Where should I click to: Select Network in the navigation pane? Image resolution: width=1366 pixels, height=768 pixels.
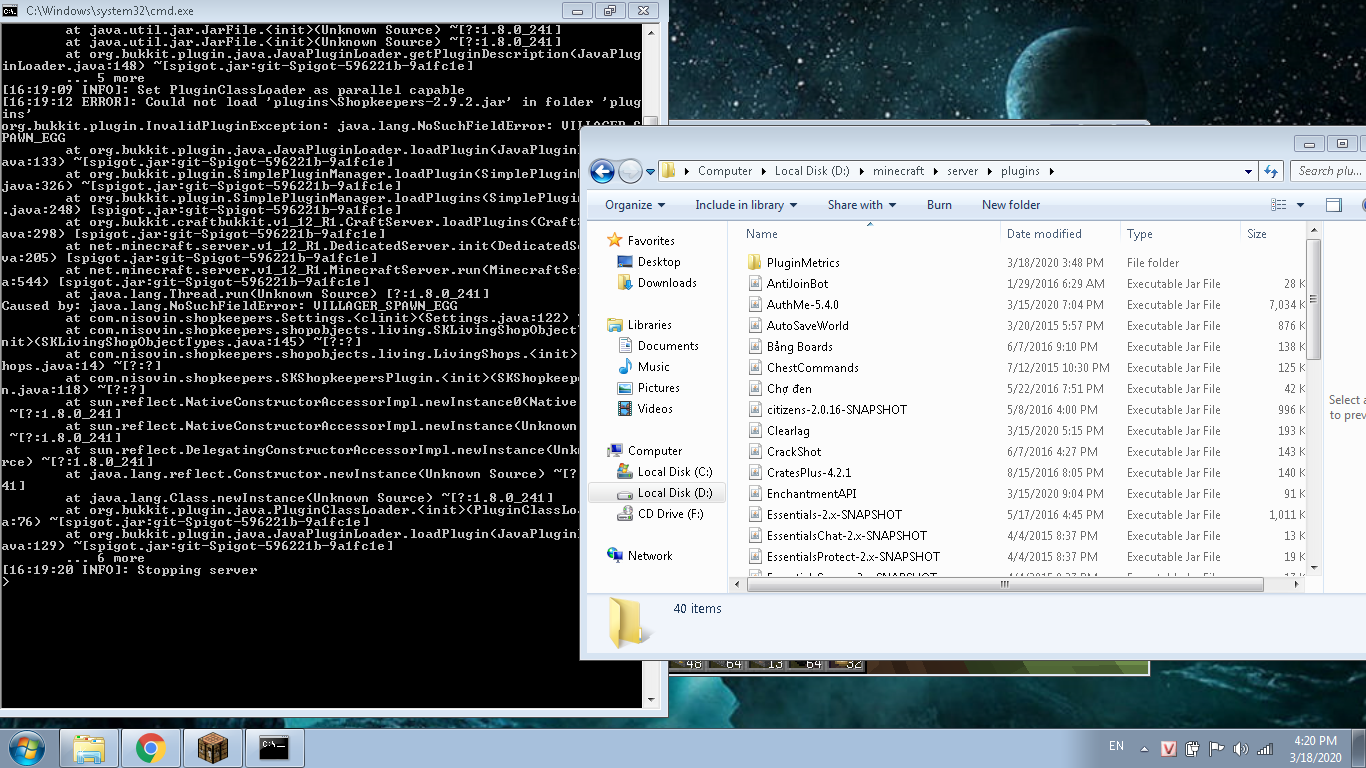[x=650, y=556]
